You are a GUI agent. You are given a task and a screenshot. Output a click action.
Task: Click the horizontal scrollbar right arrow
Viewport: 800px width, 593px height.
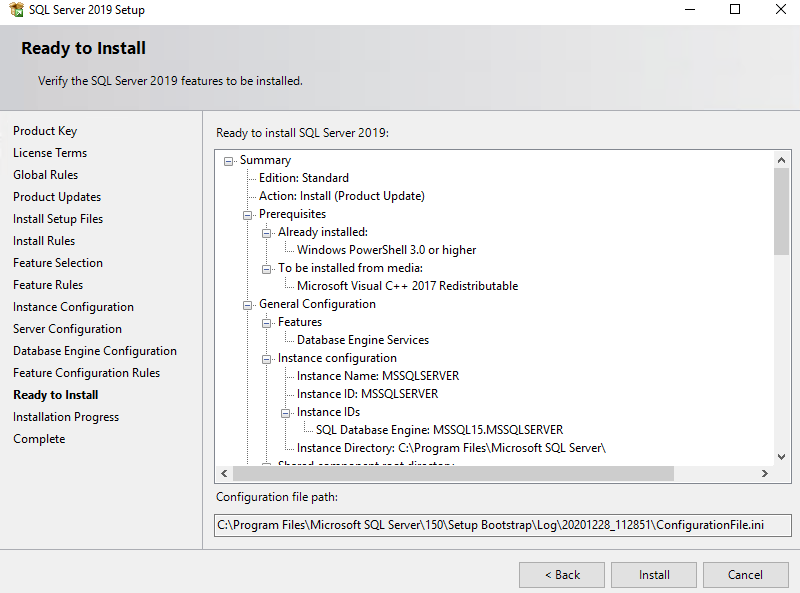click(764, 474)
